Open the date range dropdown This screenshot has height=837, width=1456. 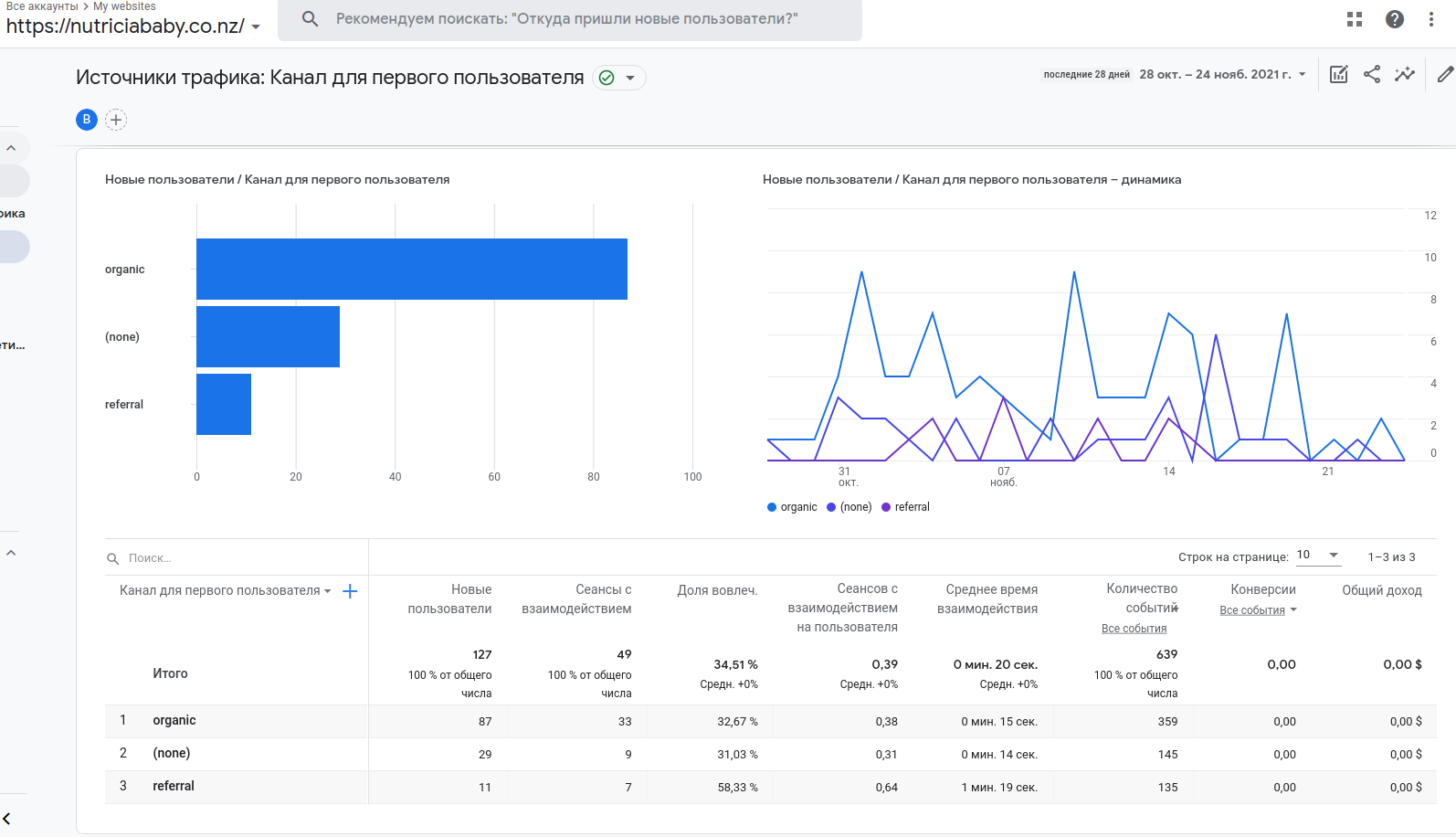1221,75
